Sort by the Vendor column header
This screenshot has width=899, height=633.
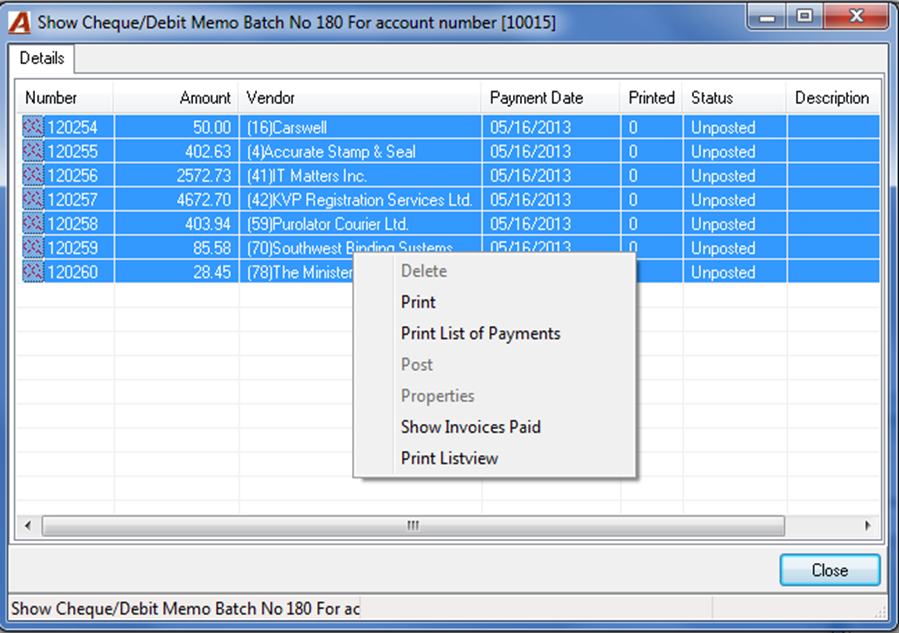[x=360, y=97]
